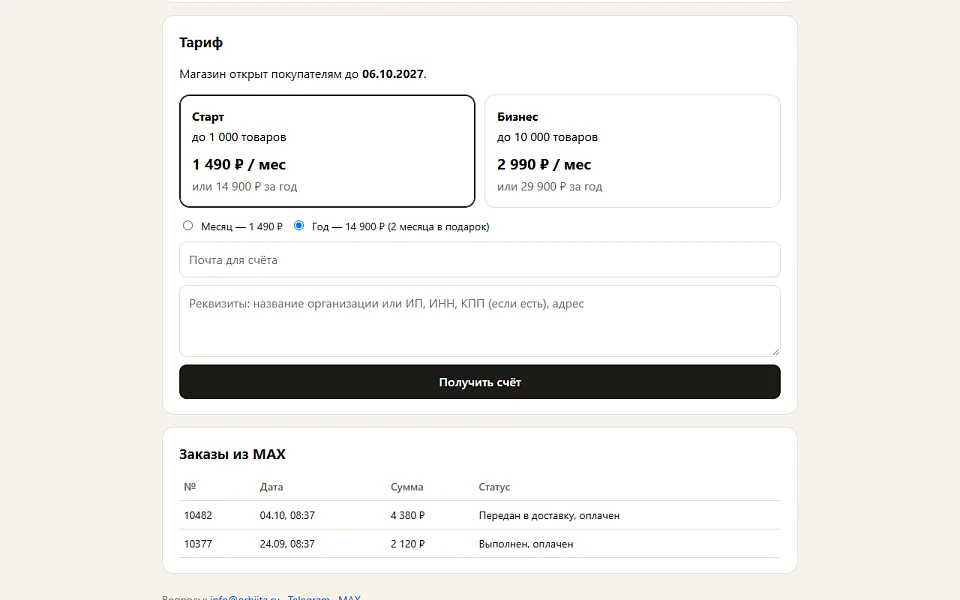Click order number 10377

click(x=198, y=544)
